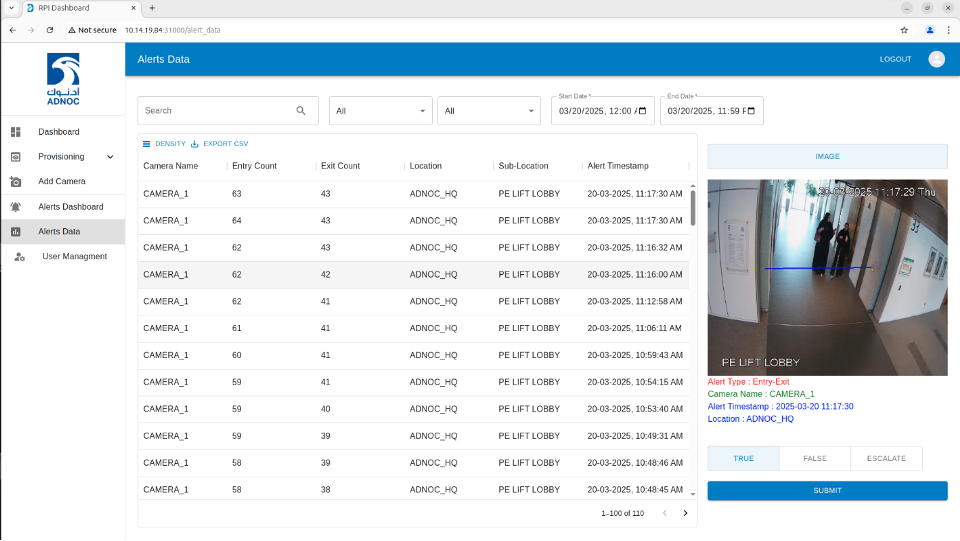Open Alerts Data from the sidebar
The image size is (960, 541).
tap(63, 231)
